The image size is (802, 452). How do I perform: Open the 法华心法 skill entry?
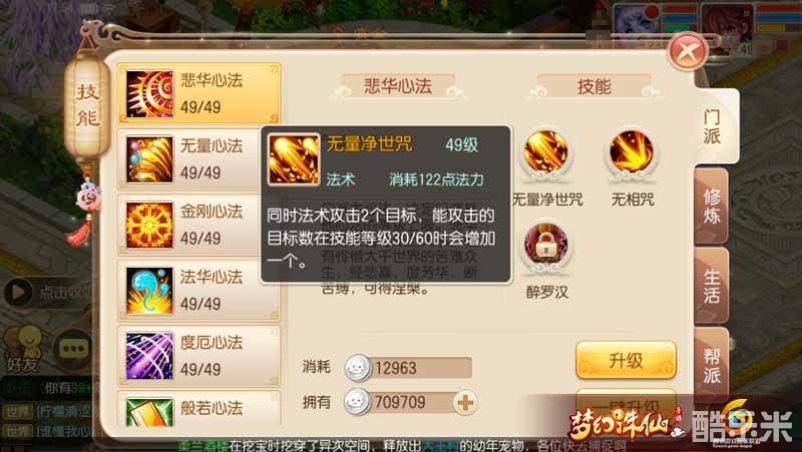click(x=199, y=290)
